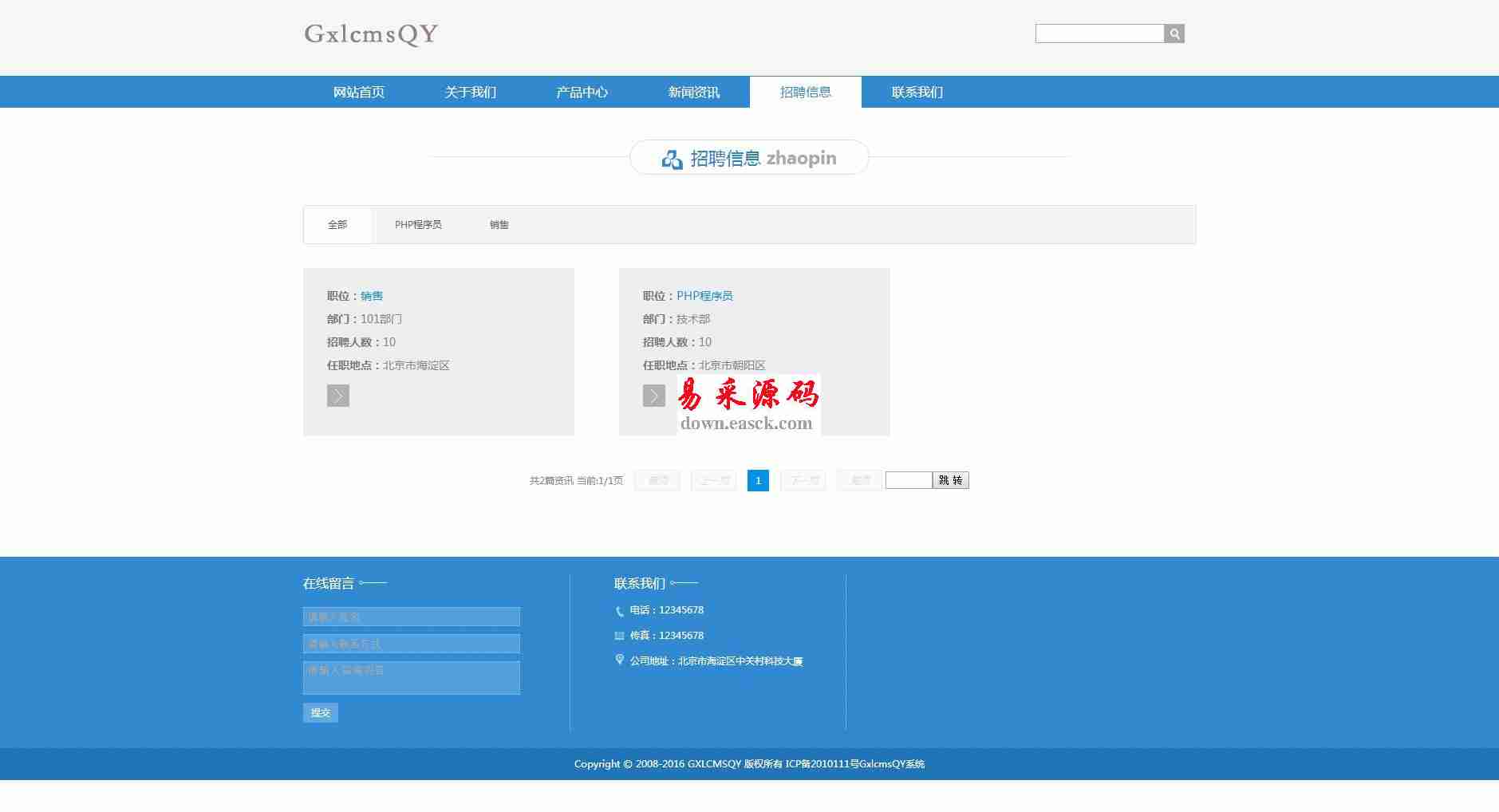Click the GxlcmsQY site logo
The image size is (1499, 812).
click(371, 34)
